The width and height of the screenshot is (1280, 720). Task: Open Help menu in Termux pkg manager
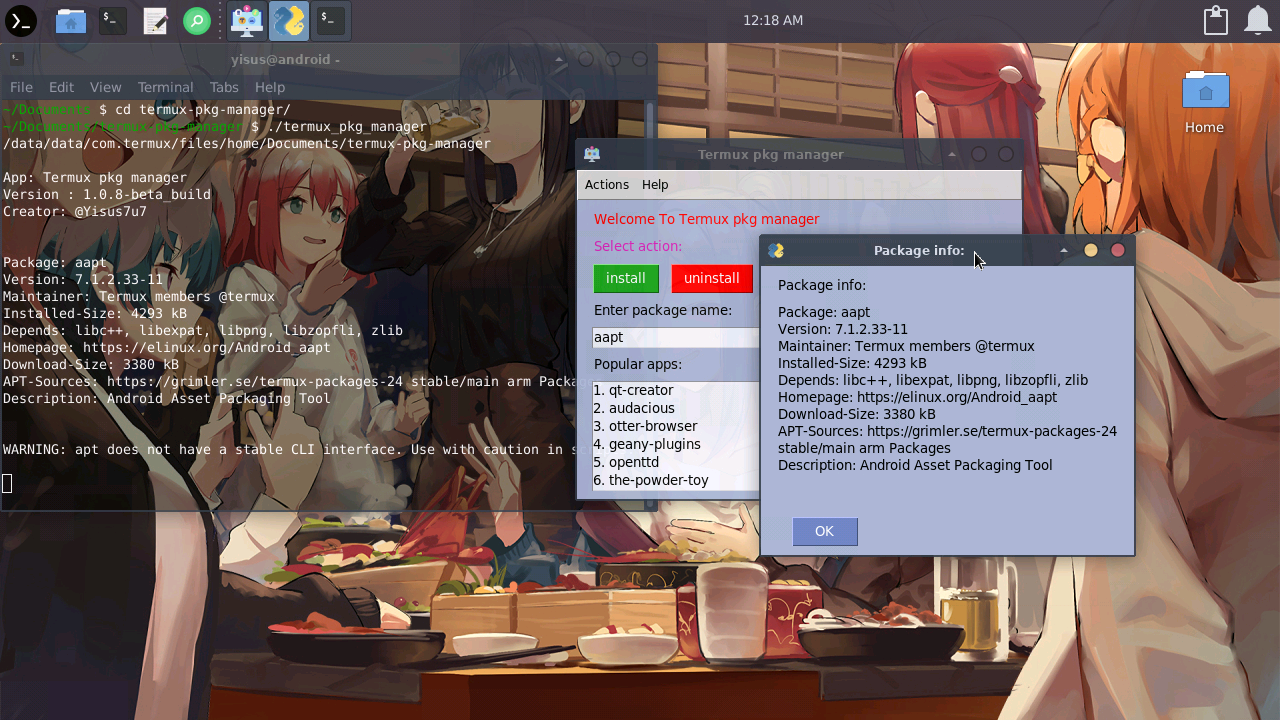click(655, 184)
